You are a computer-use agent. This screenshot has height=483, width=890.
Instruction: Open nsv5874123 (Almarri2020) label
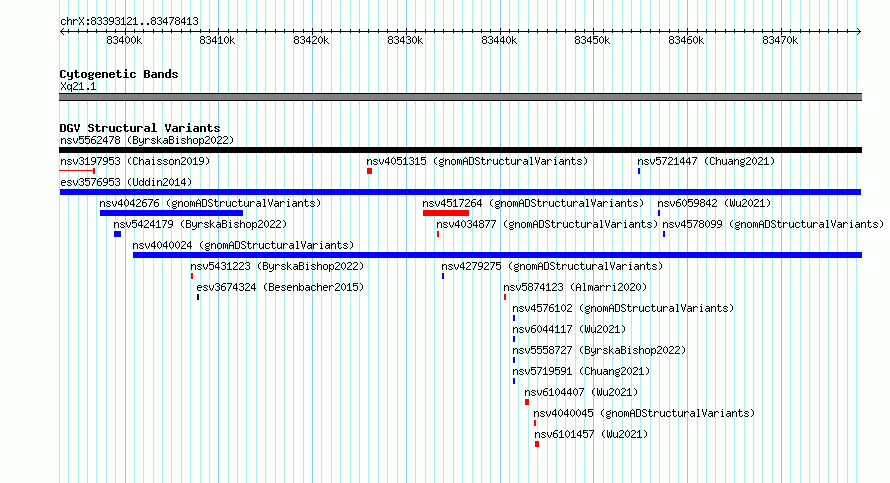click(575, 287)
